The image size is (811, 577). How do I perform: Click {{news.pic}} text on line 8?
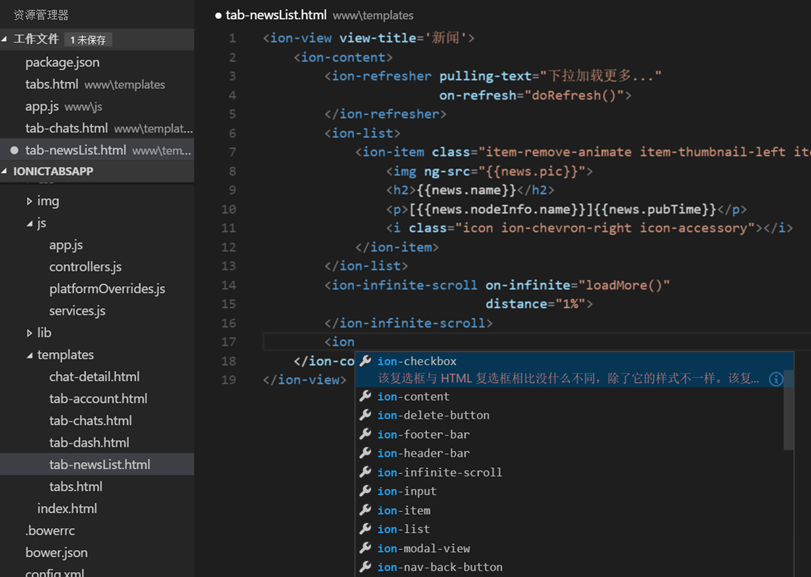click(x=531, y=171)
